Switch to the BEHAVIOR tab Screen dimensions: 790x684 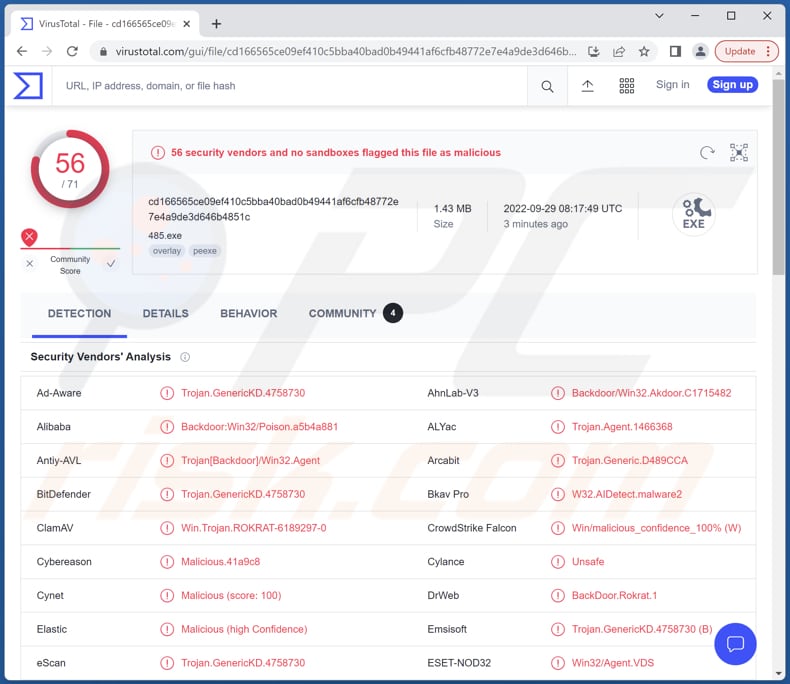coord(248,313)
